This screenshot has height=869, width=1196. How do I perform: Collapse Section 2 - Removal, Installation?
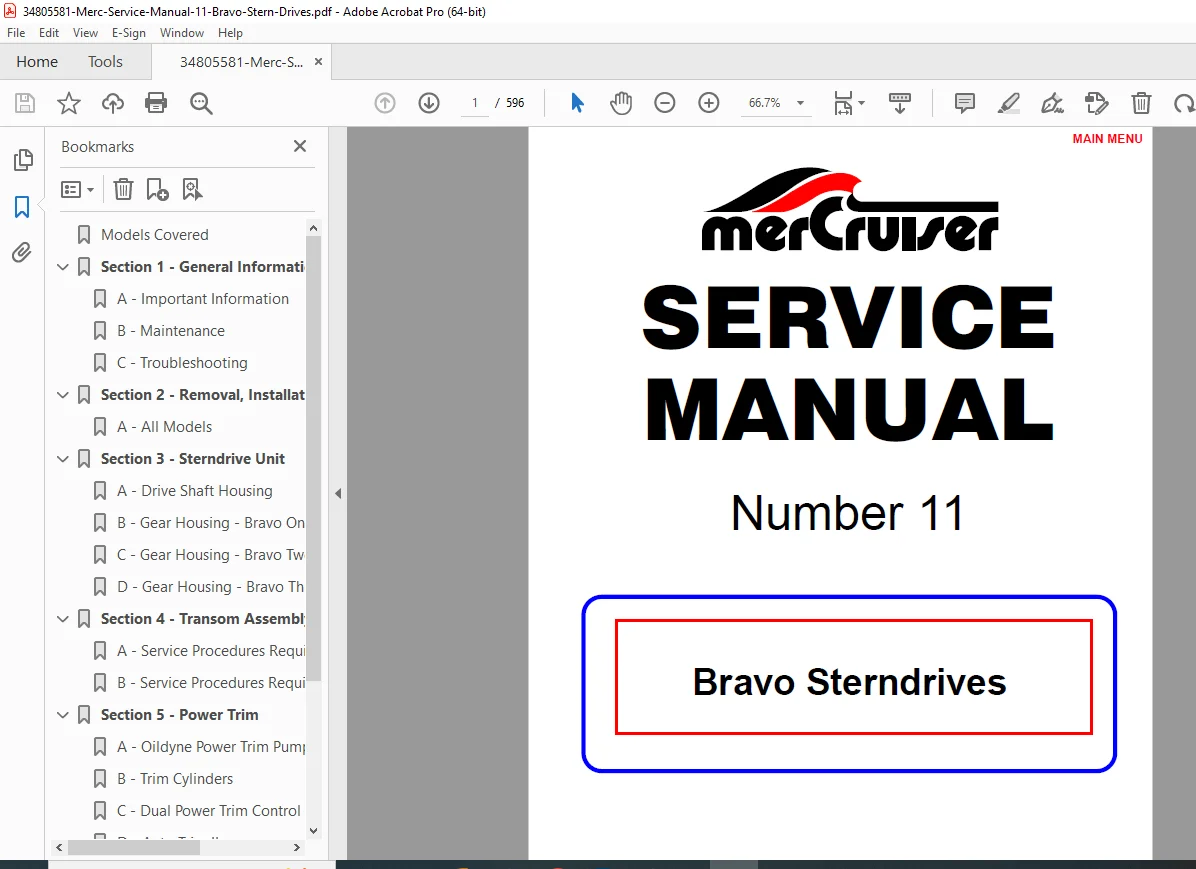tap(63, 395)
